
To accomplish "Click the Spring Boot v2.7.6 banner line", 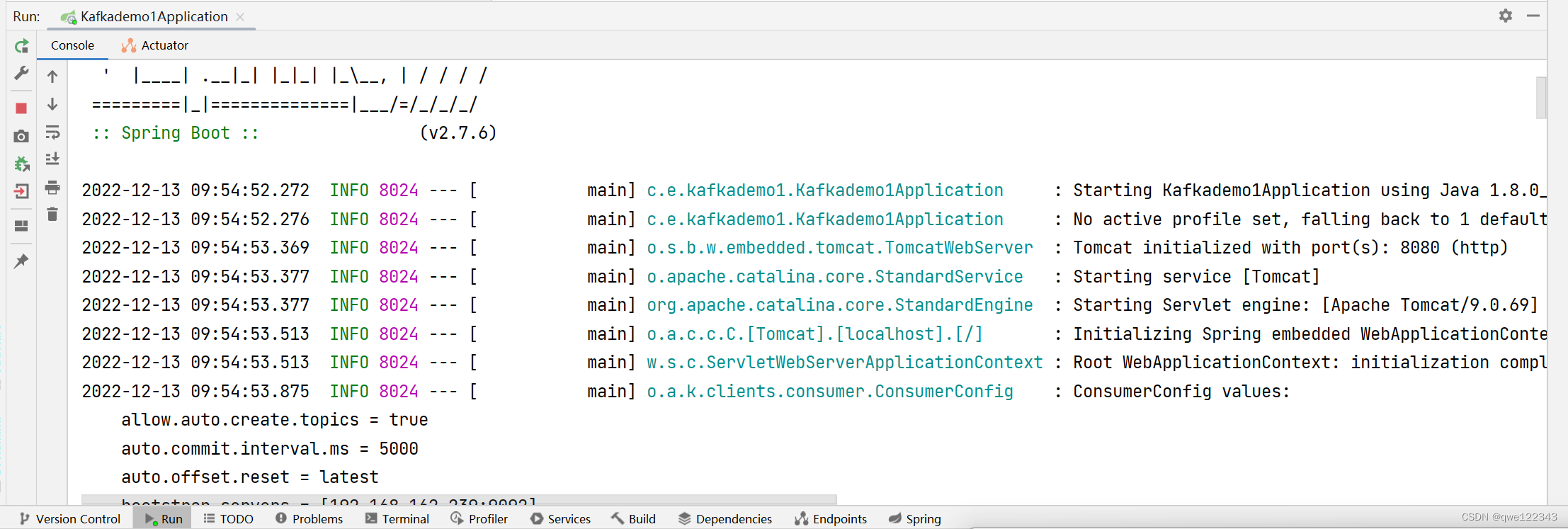I will coord(295,133).
